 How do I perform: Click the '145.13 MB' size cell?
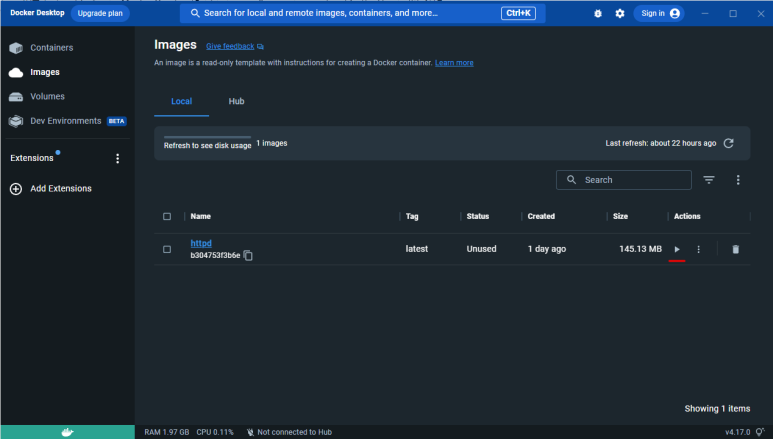pyautogui.click(x=640, y=249)
